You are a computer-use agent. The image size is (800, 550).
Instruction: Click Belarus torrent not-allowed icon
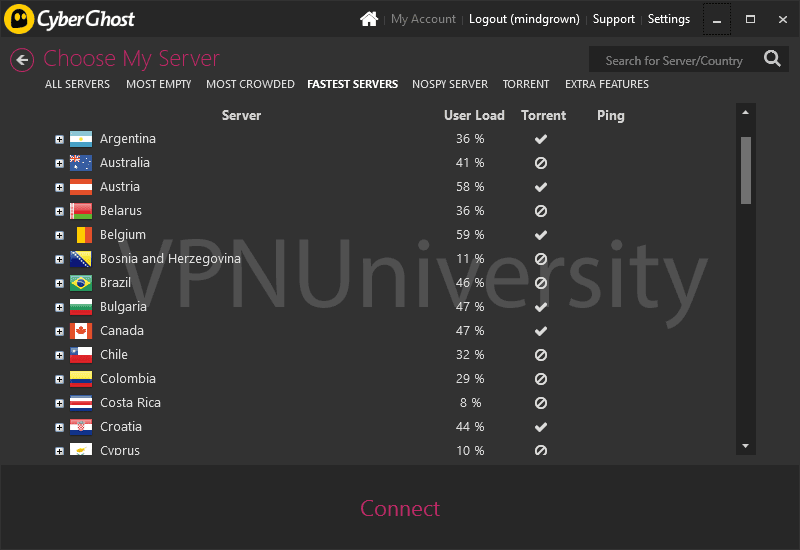(x=541, y=211)
